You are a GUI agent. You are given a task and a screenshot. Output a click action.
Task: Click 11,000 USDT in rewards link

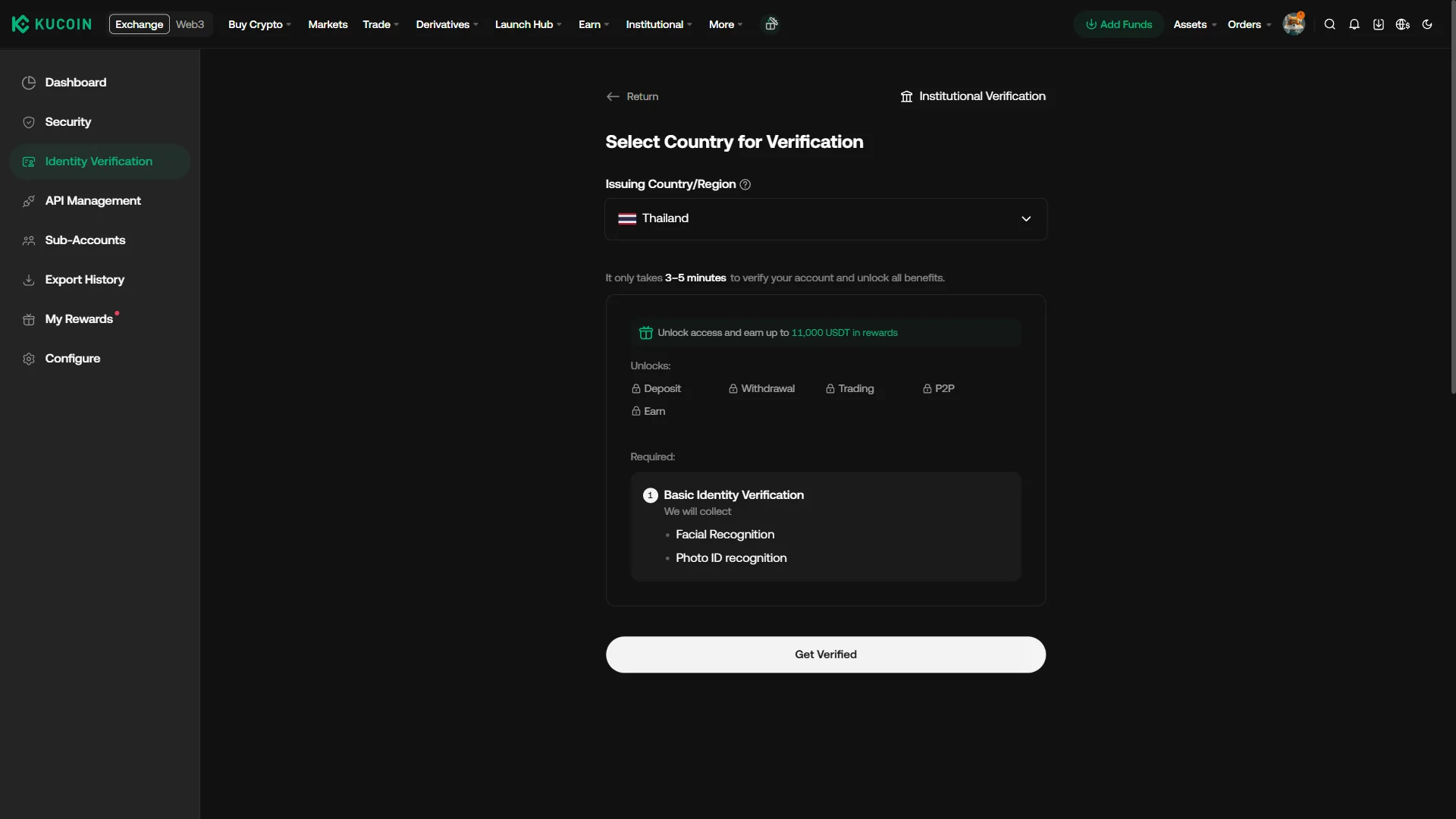click(844, 333)
